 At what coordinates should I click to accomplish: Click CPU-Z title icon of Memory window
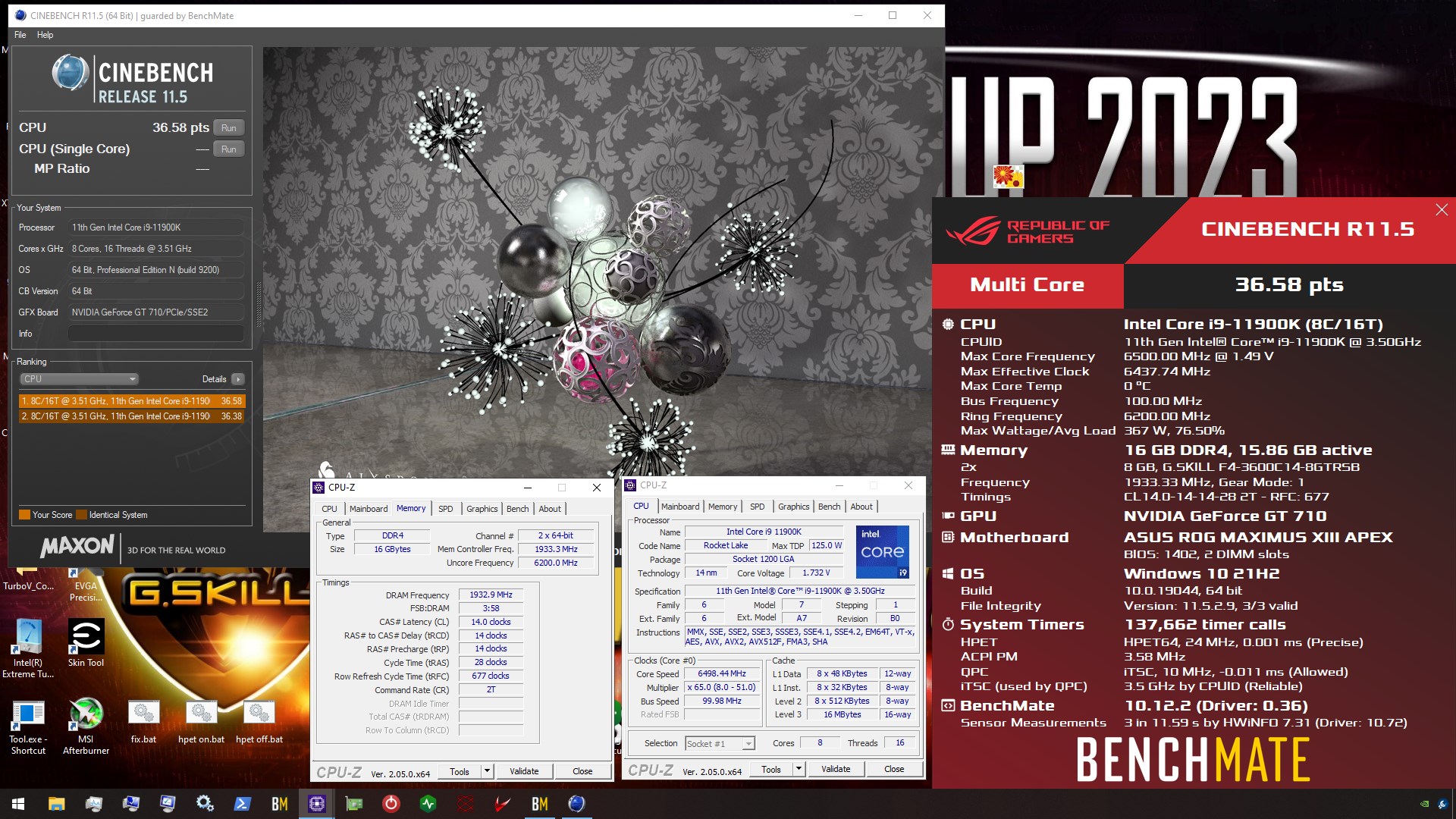point(319,488)
